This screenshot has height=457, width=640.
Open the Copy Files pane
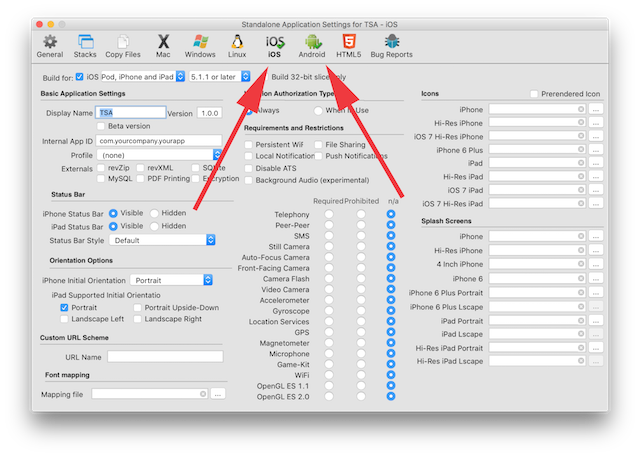click(x=122, y=46)
